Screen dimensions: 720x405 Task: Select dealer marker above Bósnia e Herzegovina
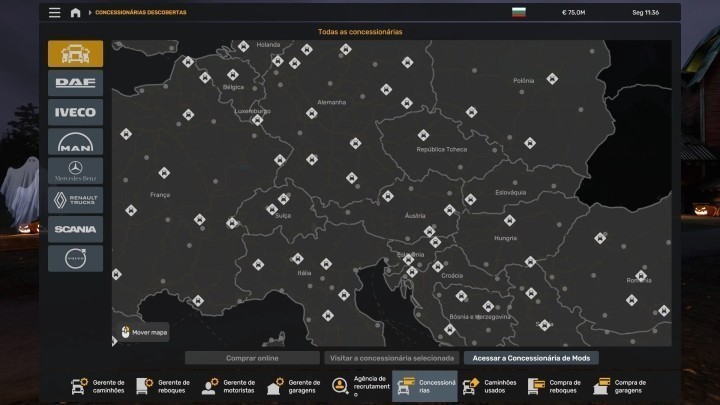pos(488,305)
